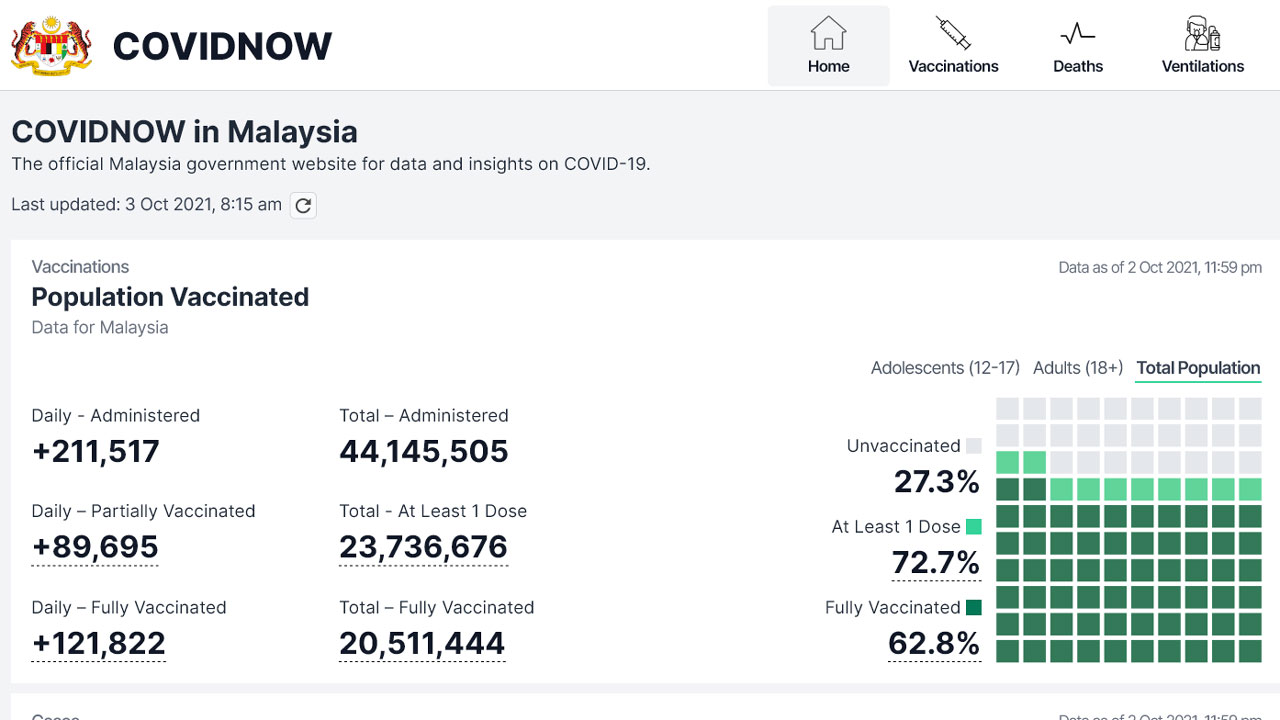Viewport: 1280px width, 720px height.
Task: Click the +89,695 partially vaccinated value
Action: click(95, 547)
